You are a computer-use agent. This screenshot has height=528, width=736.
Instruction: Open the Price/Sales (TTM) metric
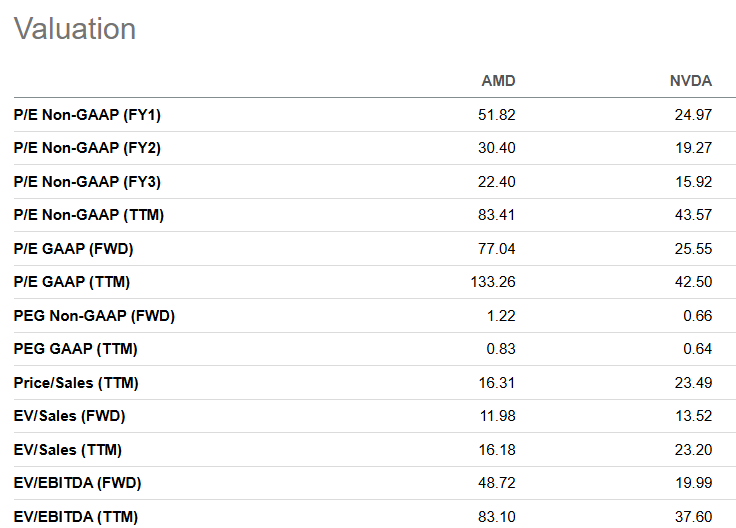[76, 383]
